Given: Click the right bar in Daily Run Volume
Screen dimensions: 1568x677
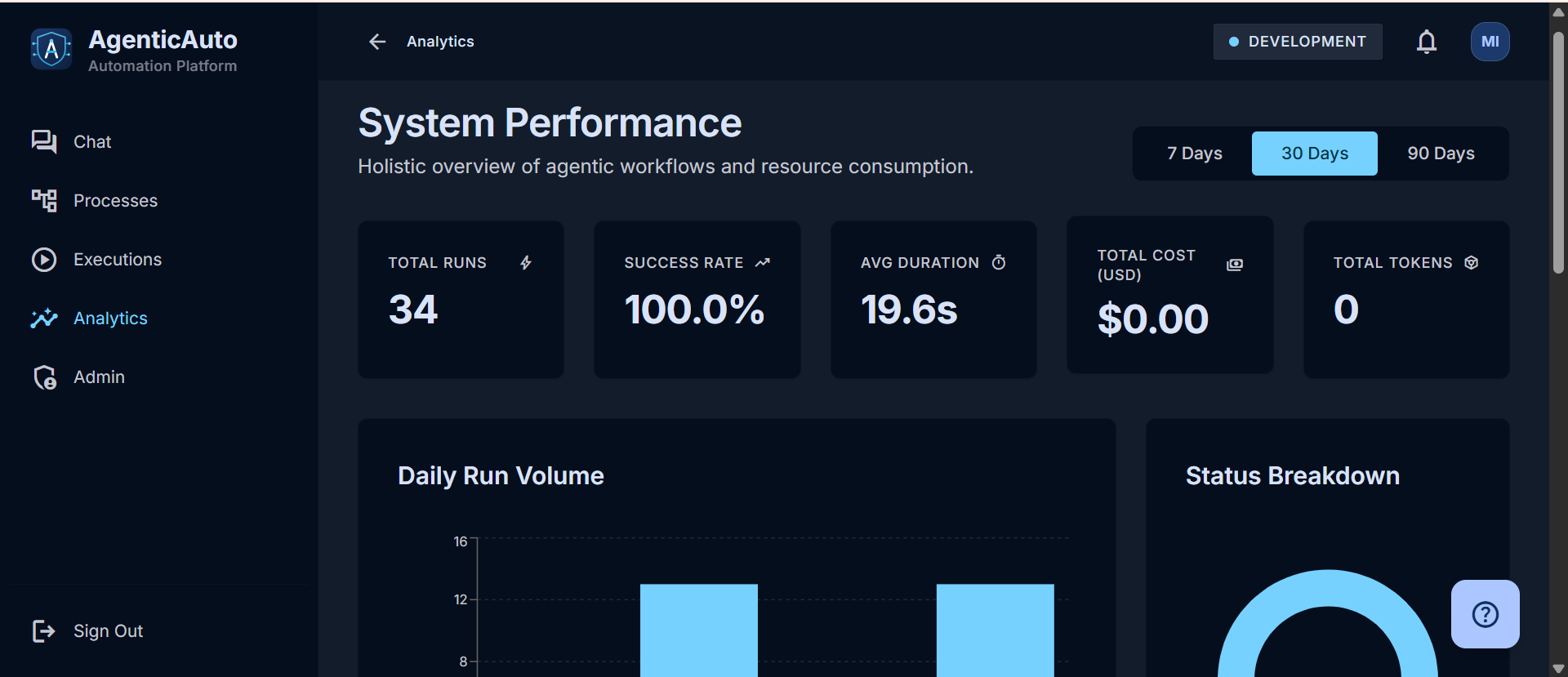Looking at the screenshot, I should coord(996,630).
